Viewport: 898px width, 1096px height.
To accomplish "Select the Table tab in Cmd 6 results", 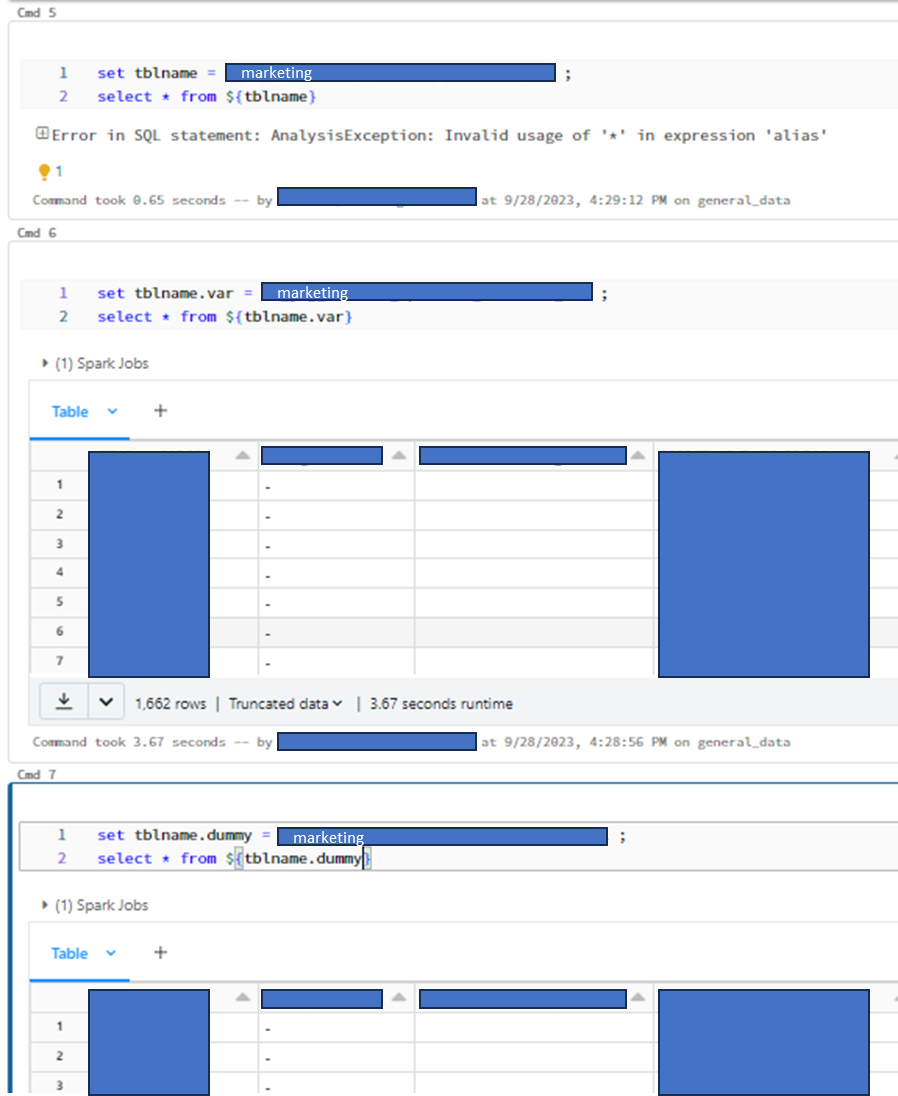I will click(x=68, y=411).
